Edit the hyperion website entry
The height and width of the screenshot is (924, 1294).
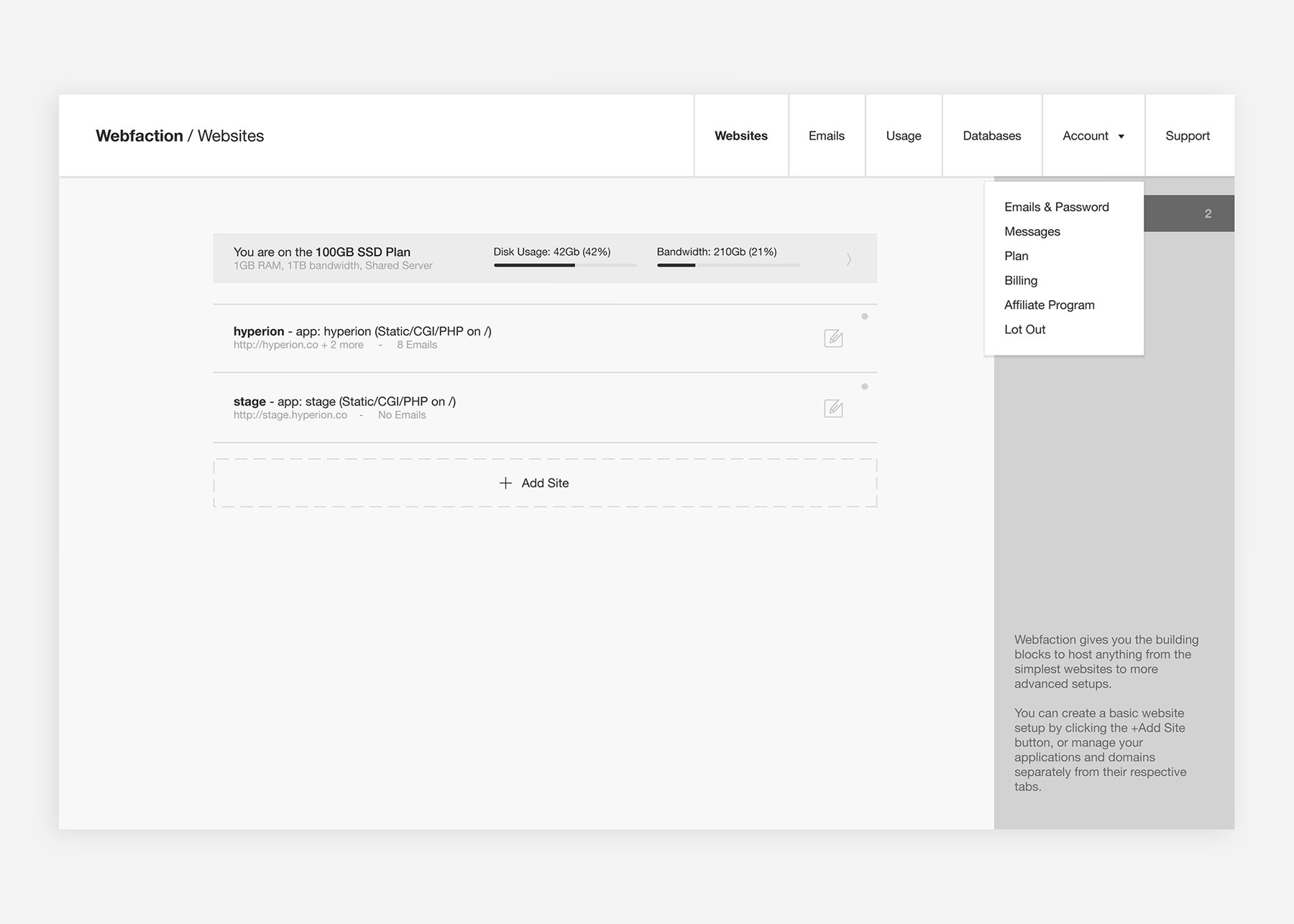click(833, 338)
